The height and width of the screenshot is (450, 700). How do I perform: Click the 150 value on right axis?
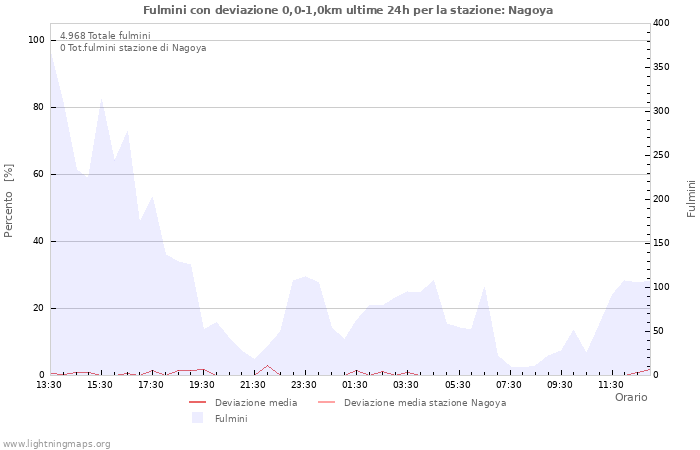tap(661, 242)
